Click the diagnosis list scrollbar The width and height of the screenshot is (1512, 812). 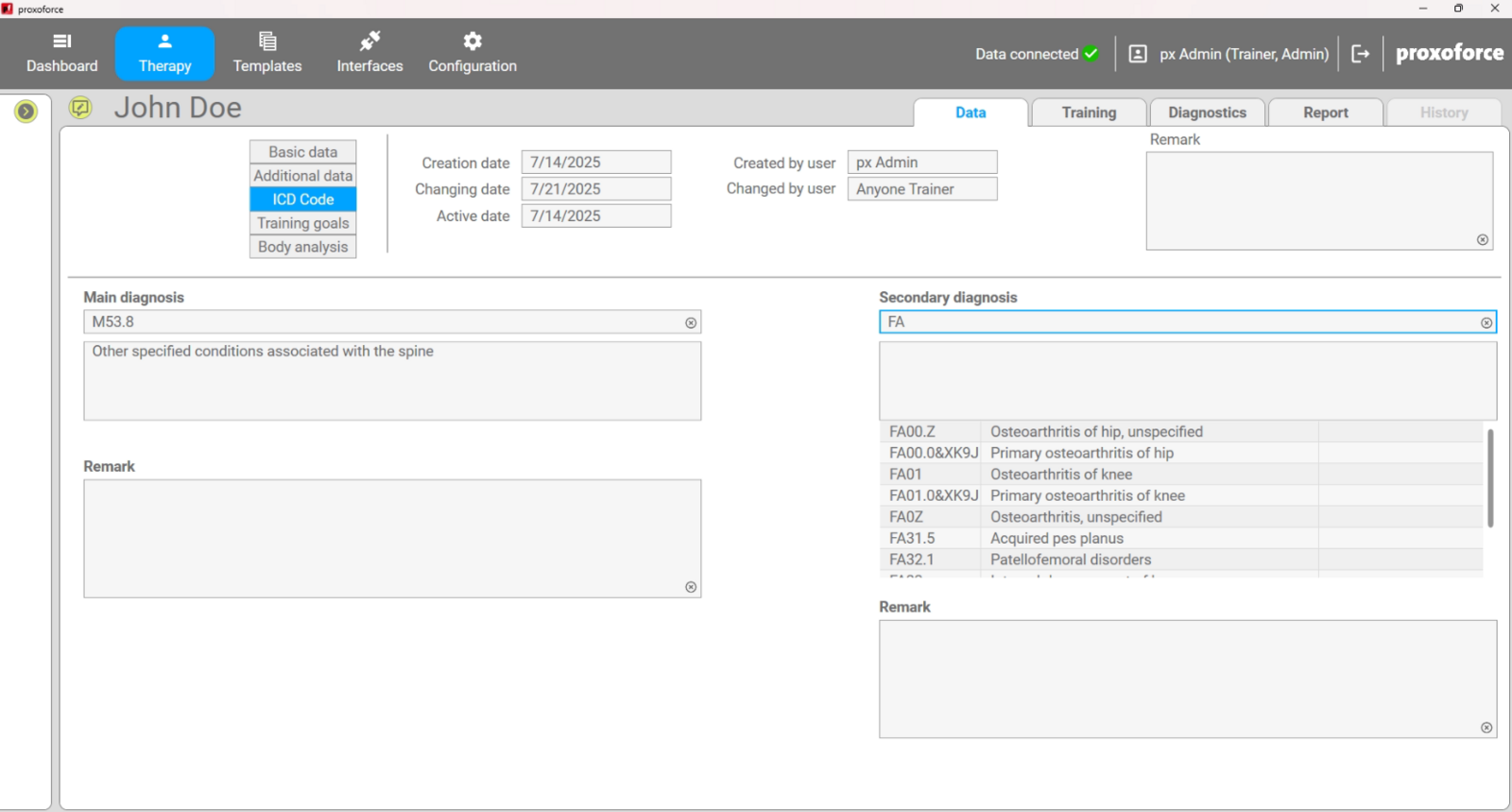point(1490,477)
